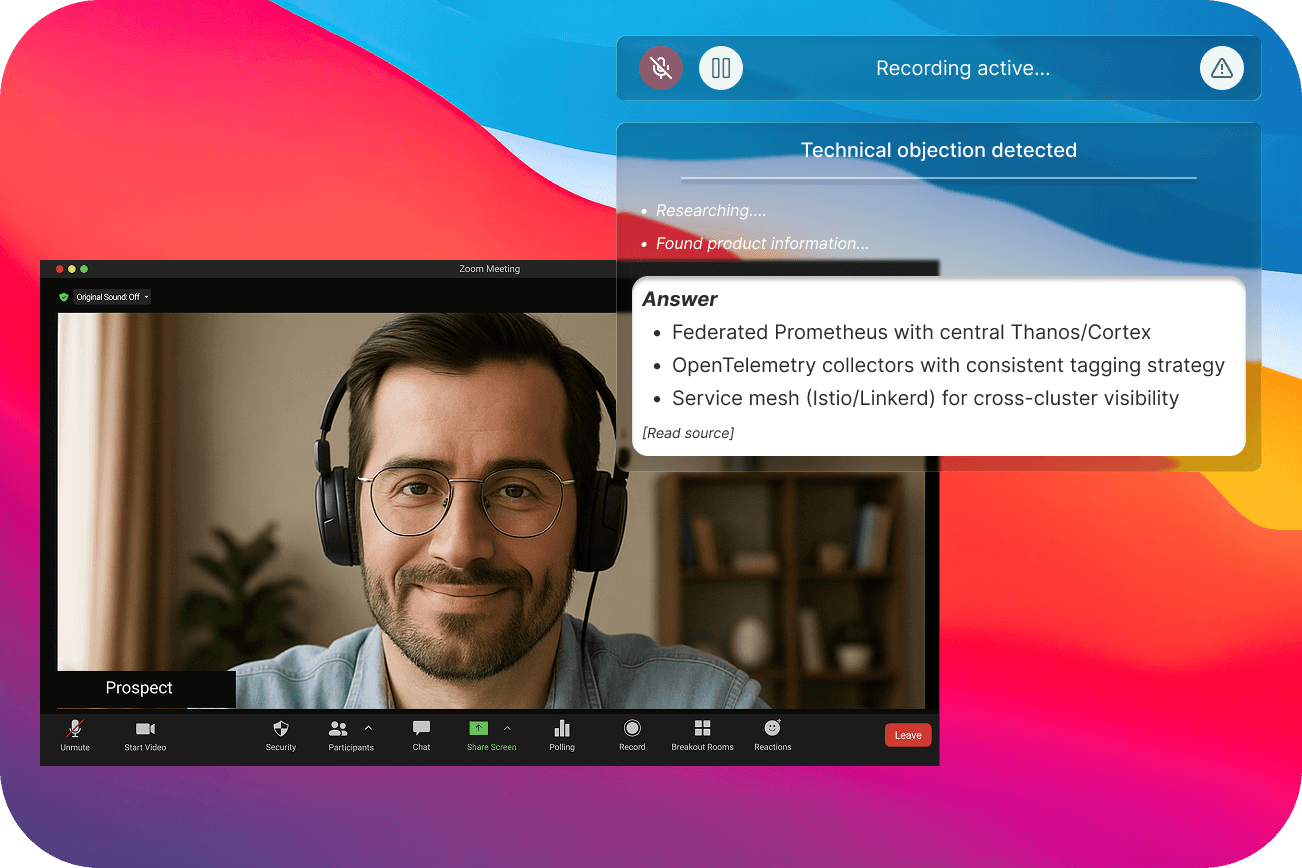Maximize Zoom window with green button
1302x868 pixels.
(84, 269)
